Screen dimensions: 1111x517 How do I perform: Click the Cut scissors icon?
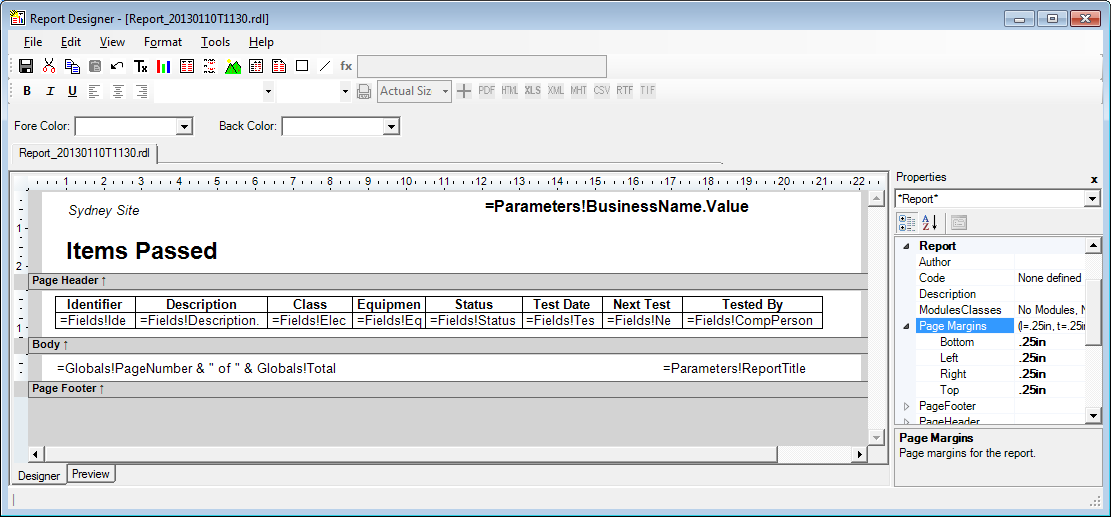49,66
